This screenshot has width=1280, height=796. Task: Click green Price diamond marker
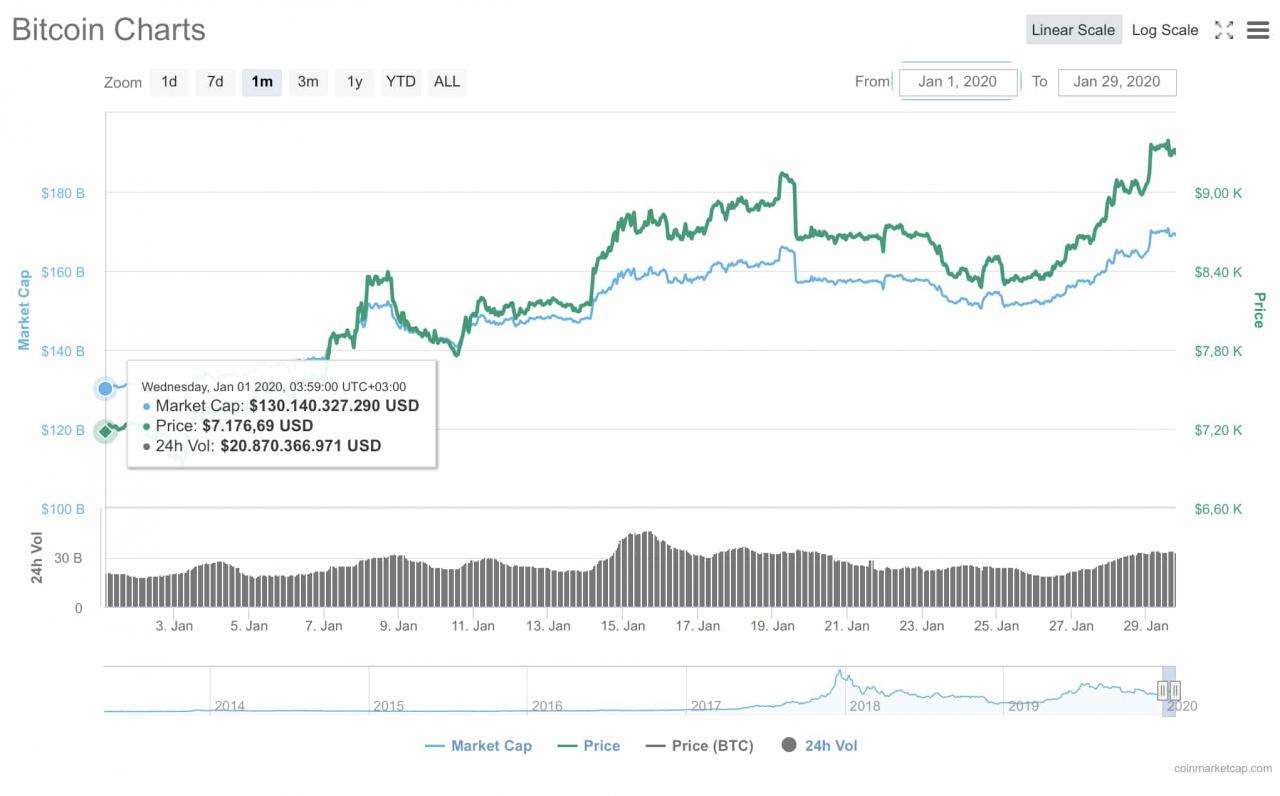tap(105, 431)
